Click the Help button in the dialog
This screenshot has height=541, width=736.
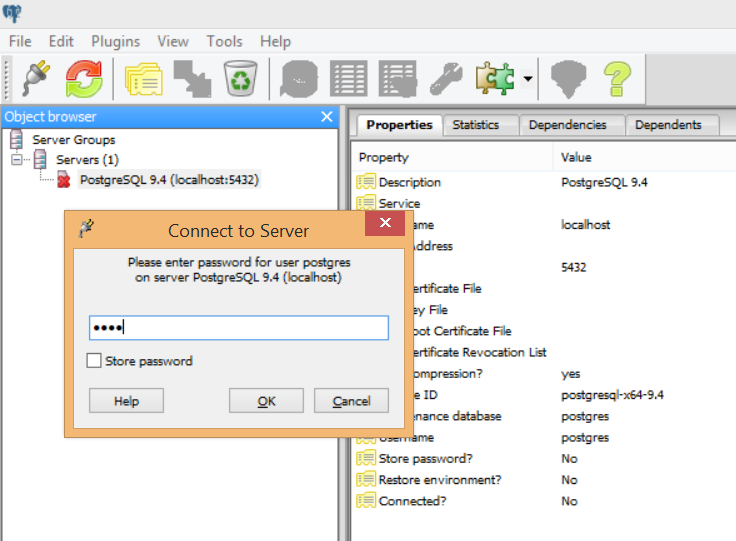pos(126,401)
